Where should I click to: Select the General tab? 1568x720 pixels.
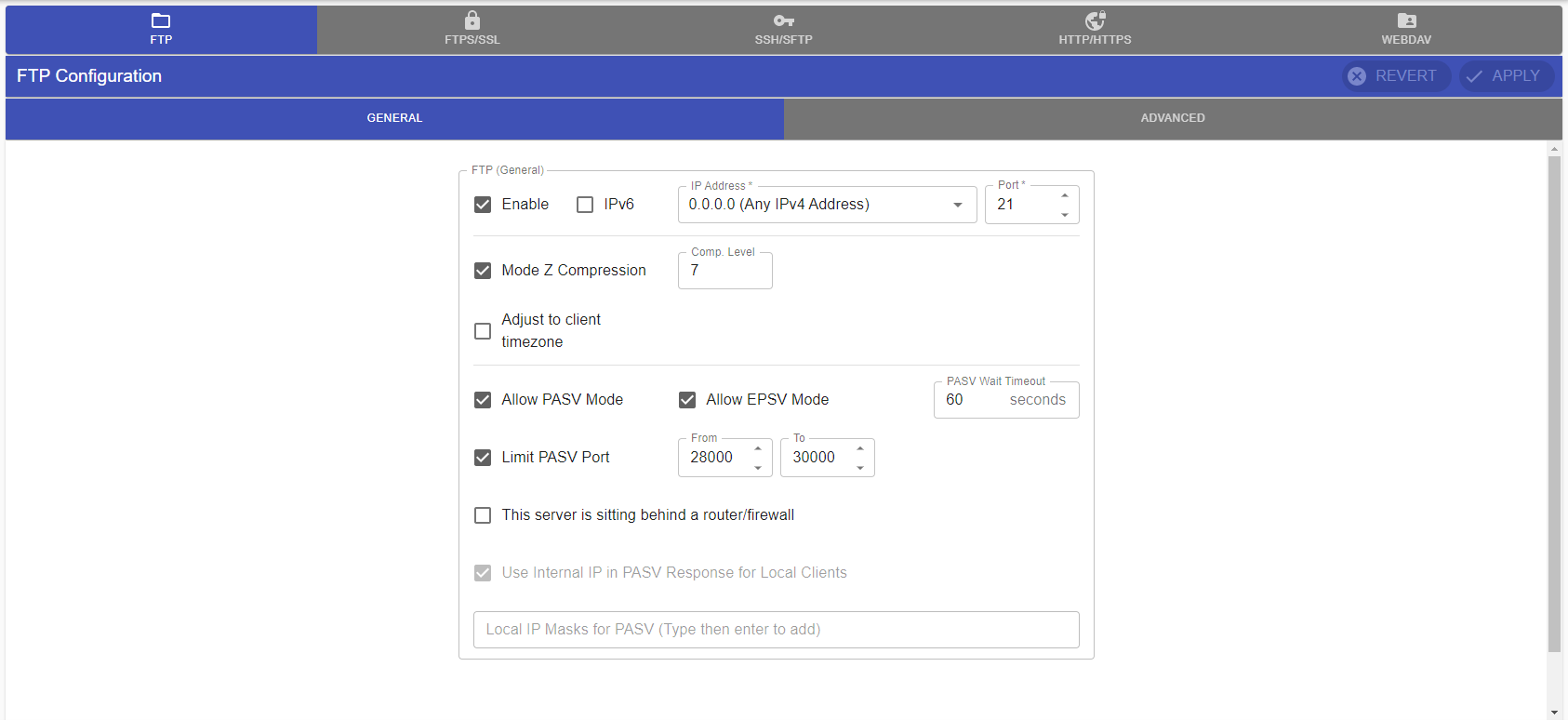(394, 118)
